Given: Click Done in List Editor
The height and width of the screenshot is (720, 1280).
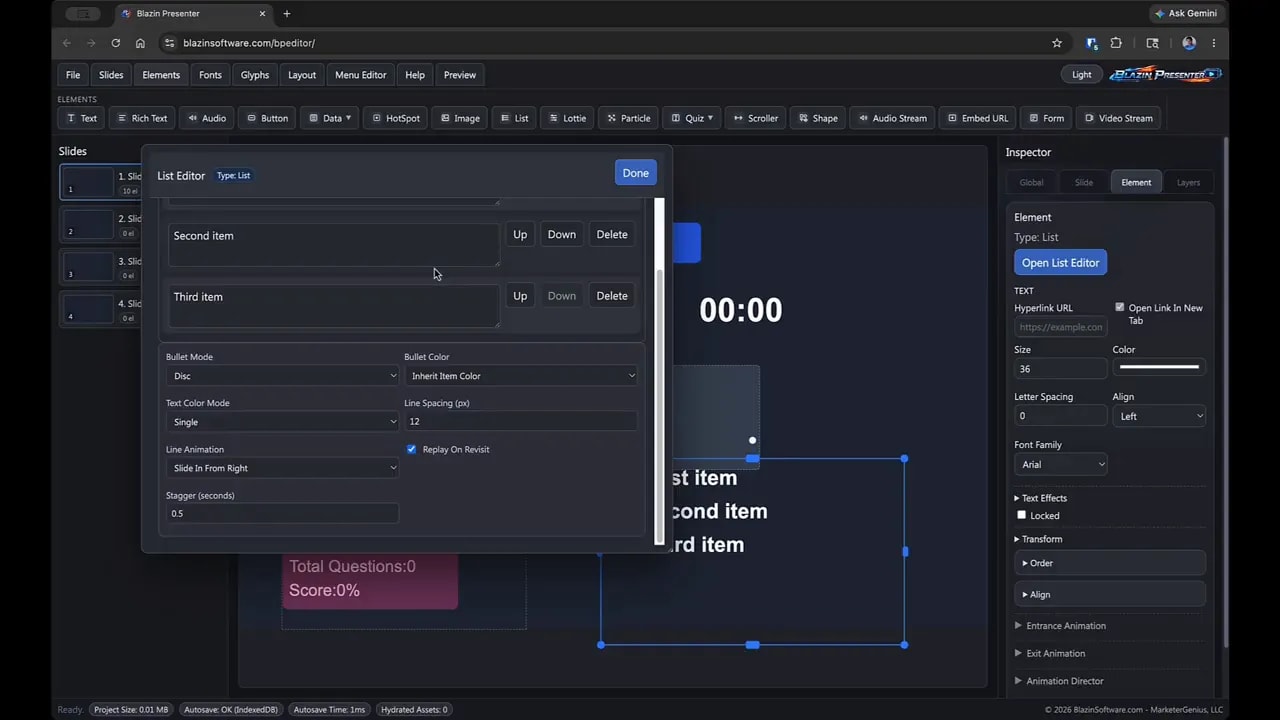Looking at the screenshot, I should (x=636, y=173).
